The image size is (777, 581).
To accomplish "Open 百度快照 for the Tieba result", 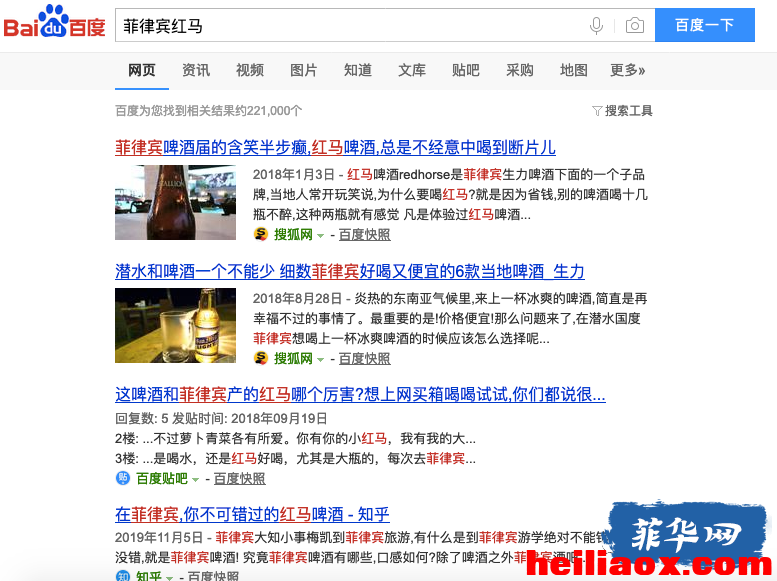I will pos(240,478).
